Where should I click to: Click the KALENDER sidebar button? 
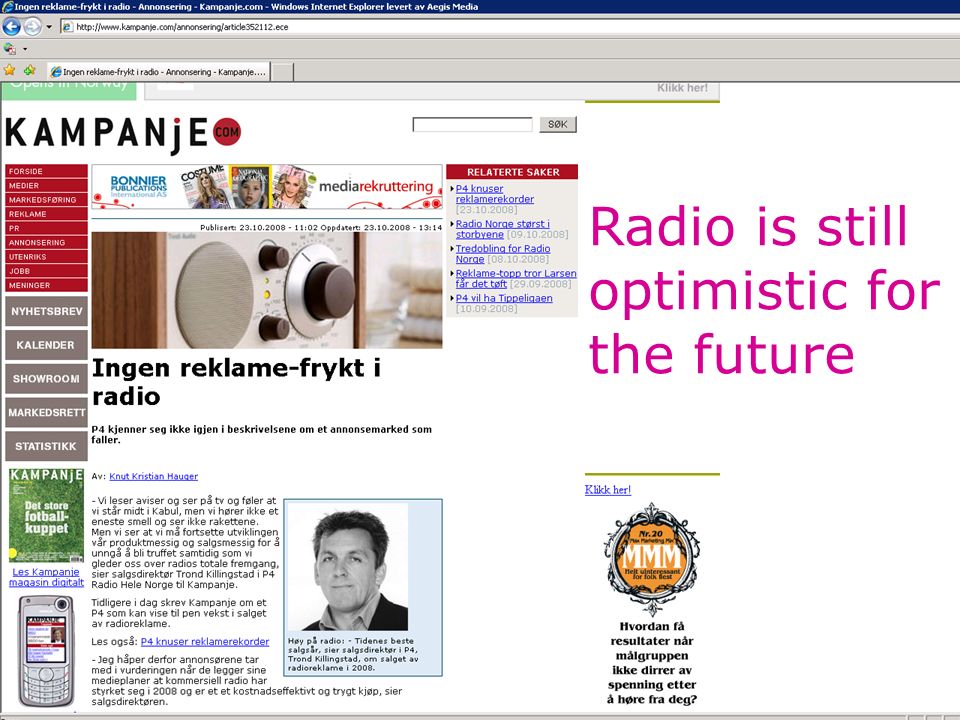pos(47,345)
